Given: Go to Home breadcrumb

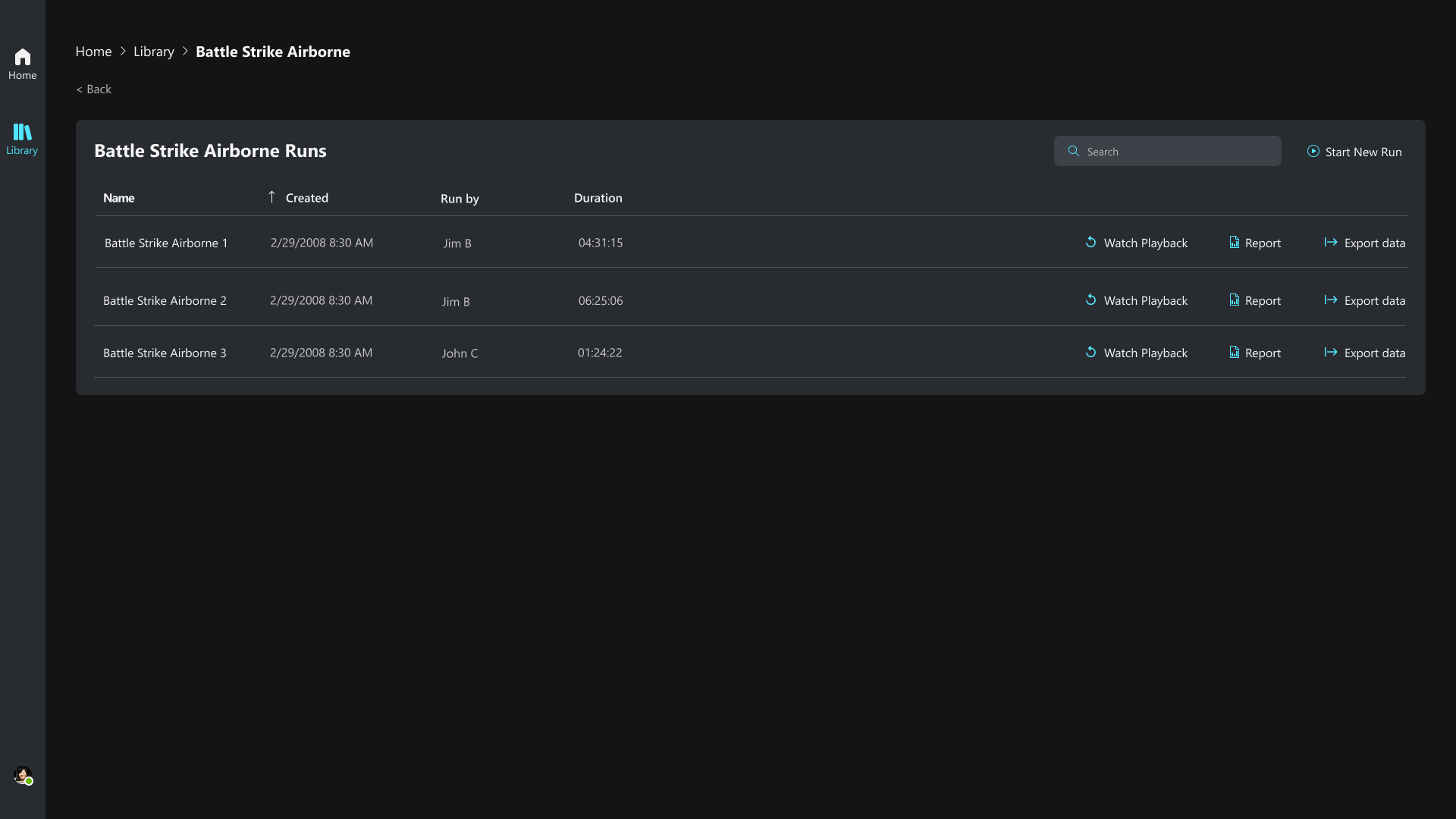Looking at the screenshot, I should 93,52.
